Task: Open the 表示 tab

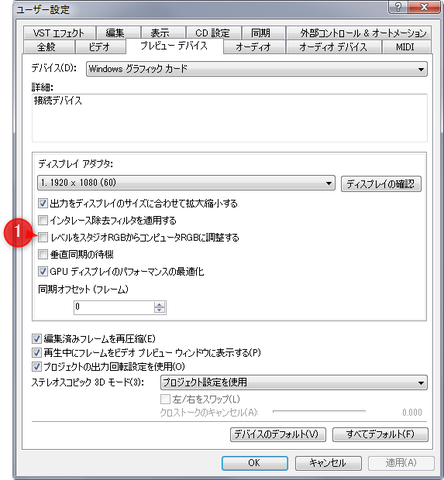Action: [x=163, y=33]
